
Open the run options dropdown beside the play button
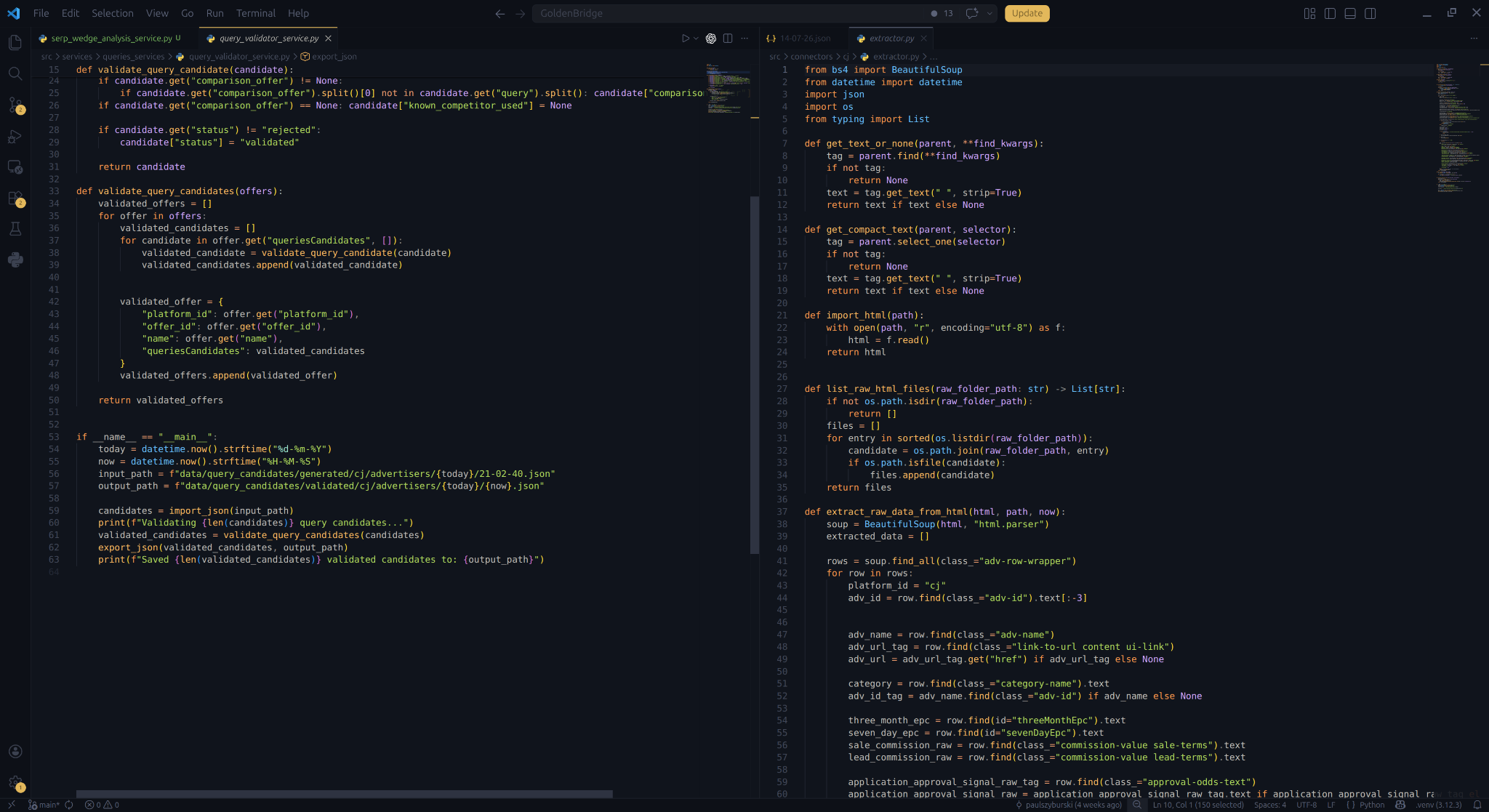pos(696,39)
